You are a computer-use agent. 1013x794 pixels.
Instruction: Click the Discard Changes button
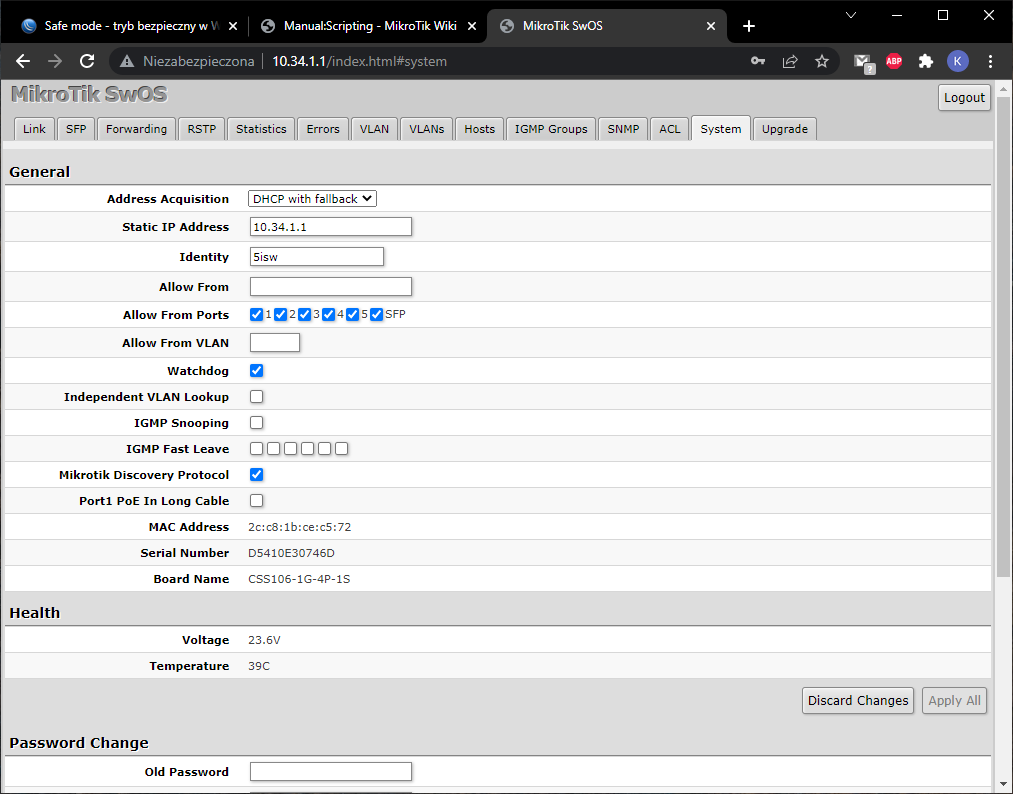click(x=858, y=700)
